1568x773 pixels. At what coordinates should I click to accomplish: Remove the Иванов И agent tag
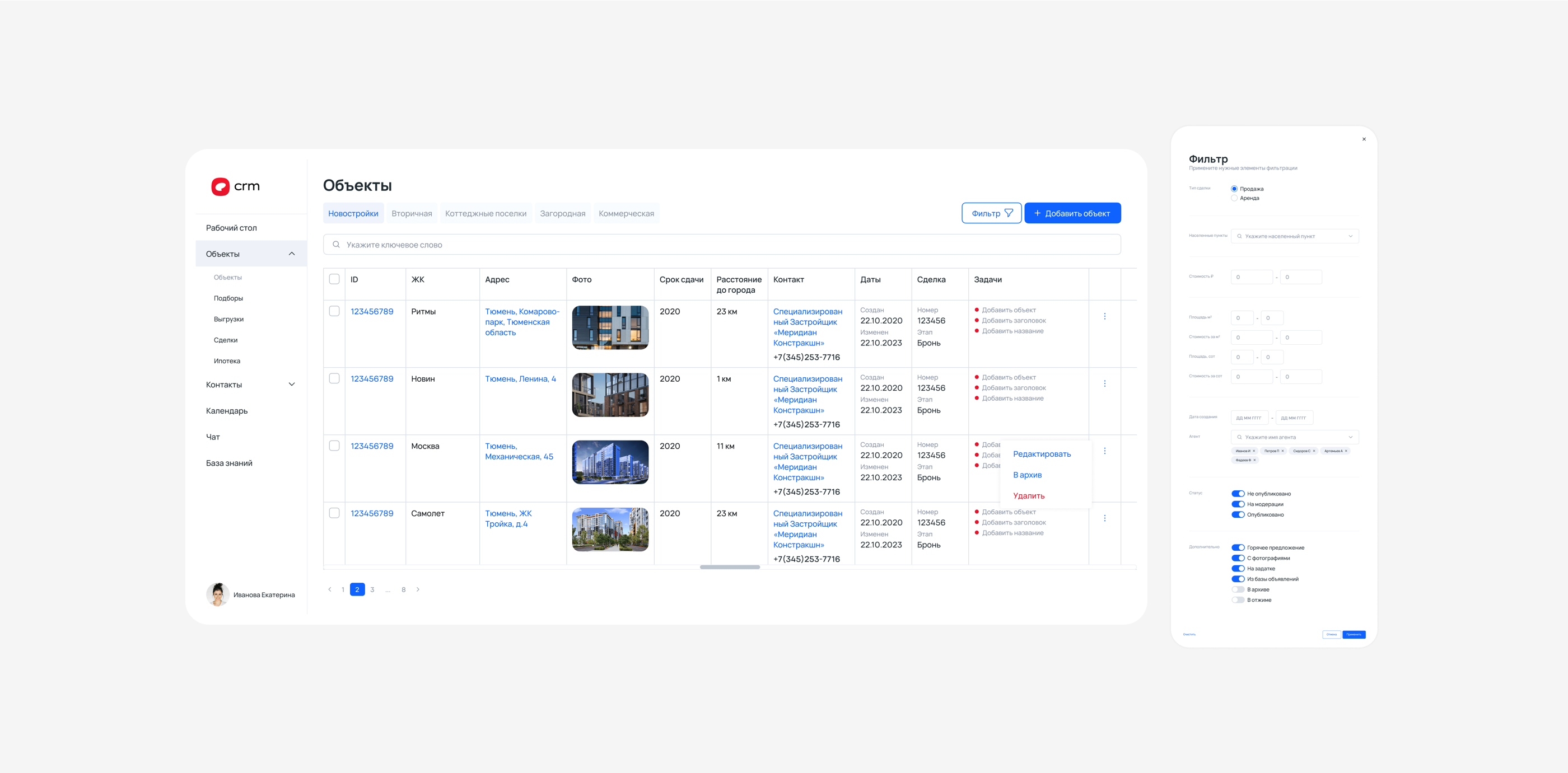coord(1254,451)
